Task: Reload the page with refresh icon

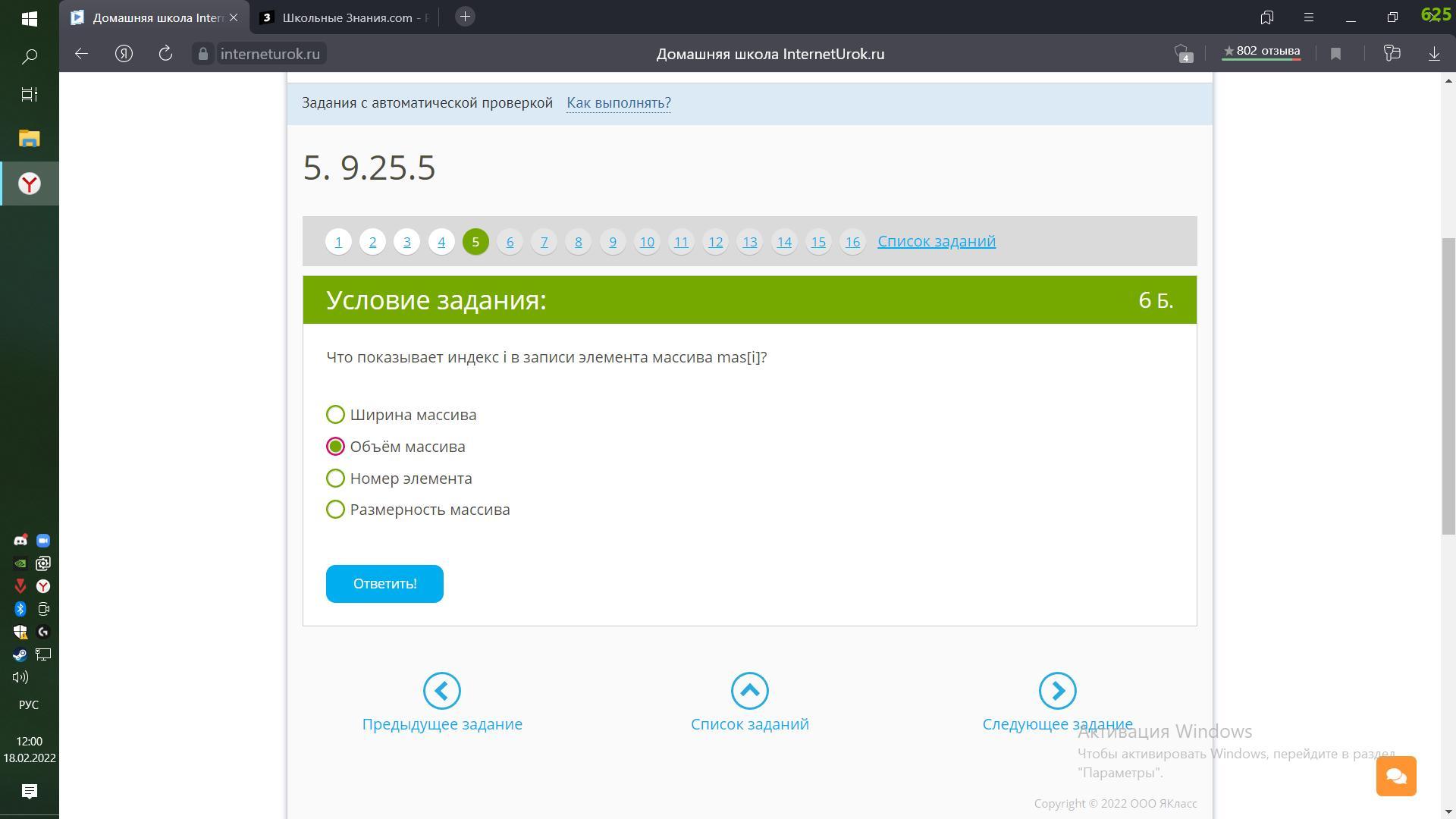Action: tap(165, 54)
